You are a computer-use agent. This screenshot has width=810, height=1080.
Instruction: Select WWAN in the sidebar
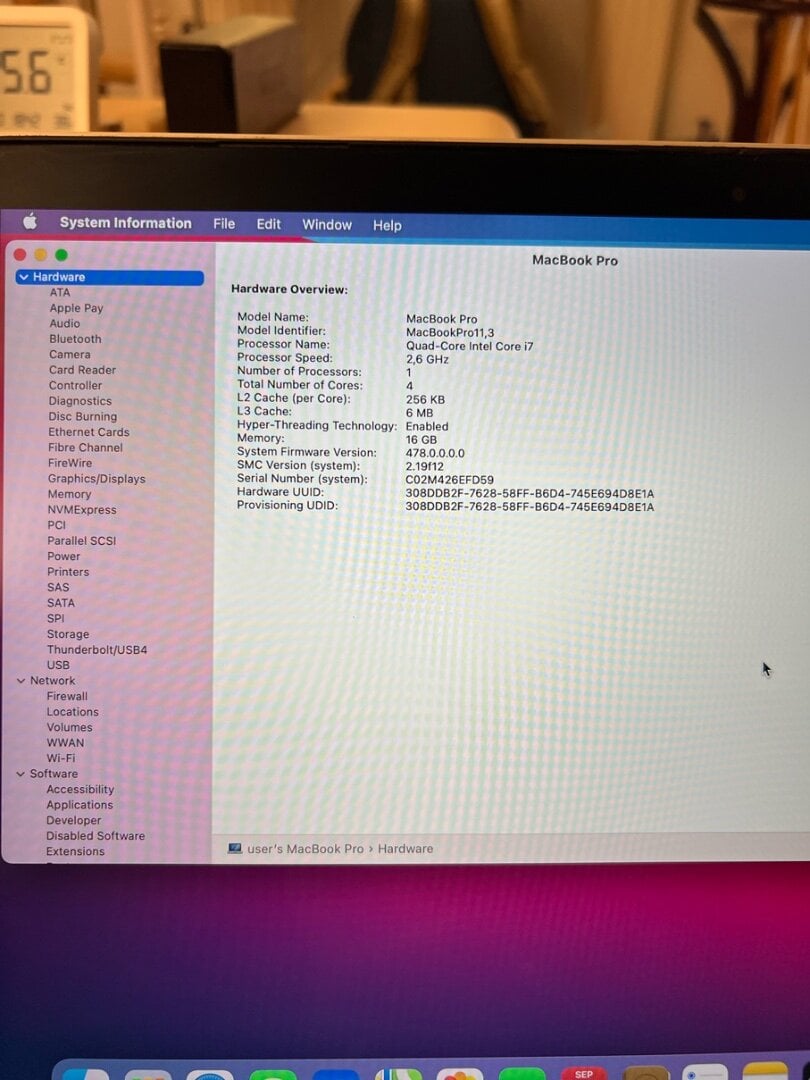click(65, 743)
